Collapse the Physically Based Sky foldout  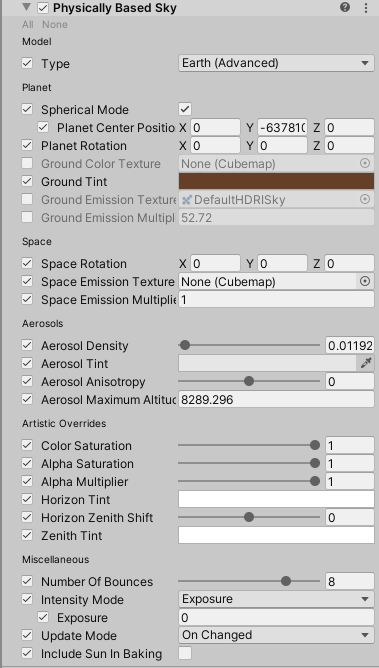coord(27,7)
